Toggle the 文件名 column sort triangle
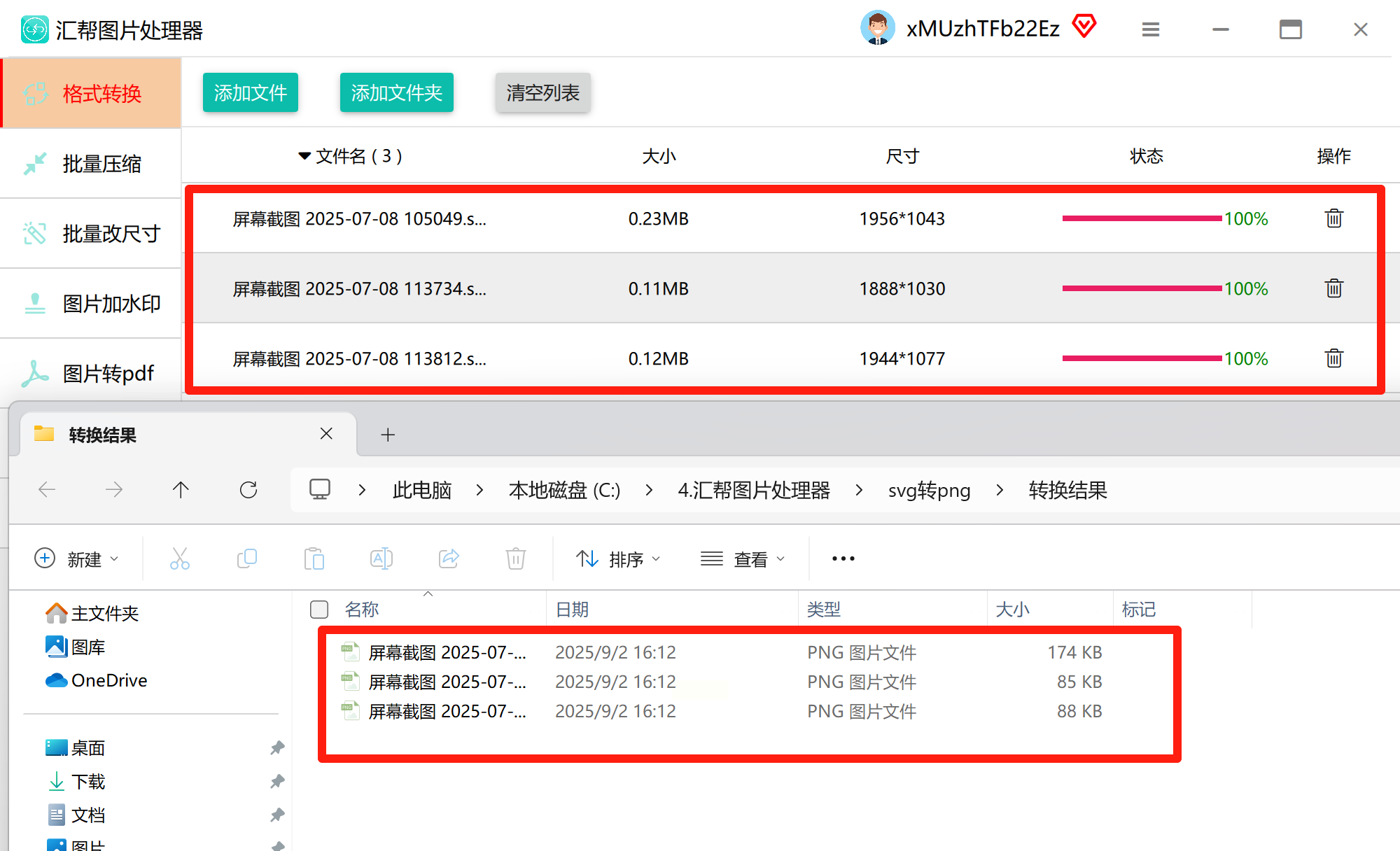Screen dimensions: 1400x851 tap(304, 156)
